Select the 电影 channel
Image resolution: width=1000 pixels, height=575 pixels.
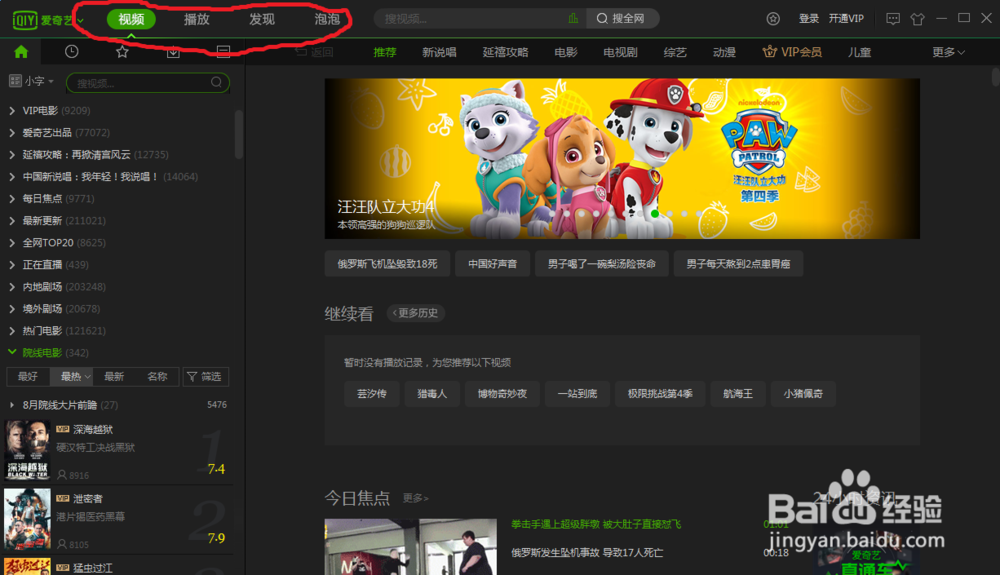point(566,52)
